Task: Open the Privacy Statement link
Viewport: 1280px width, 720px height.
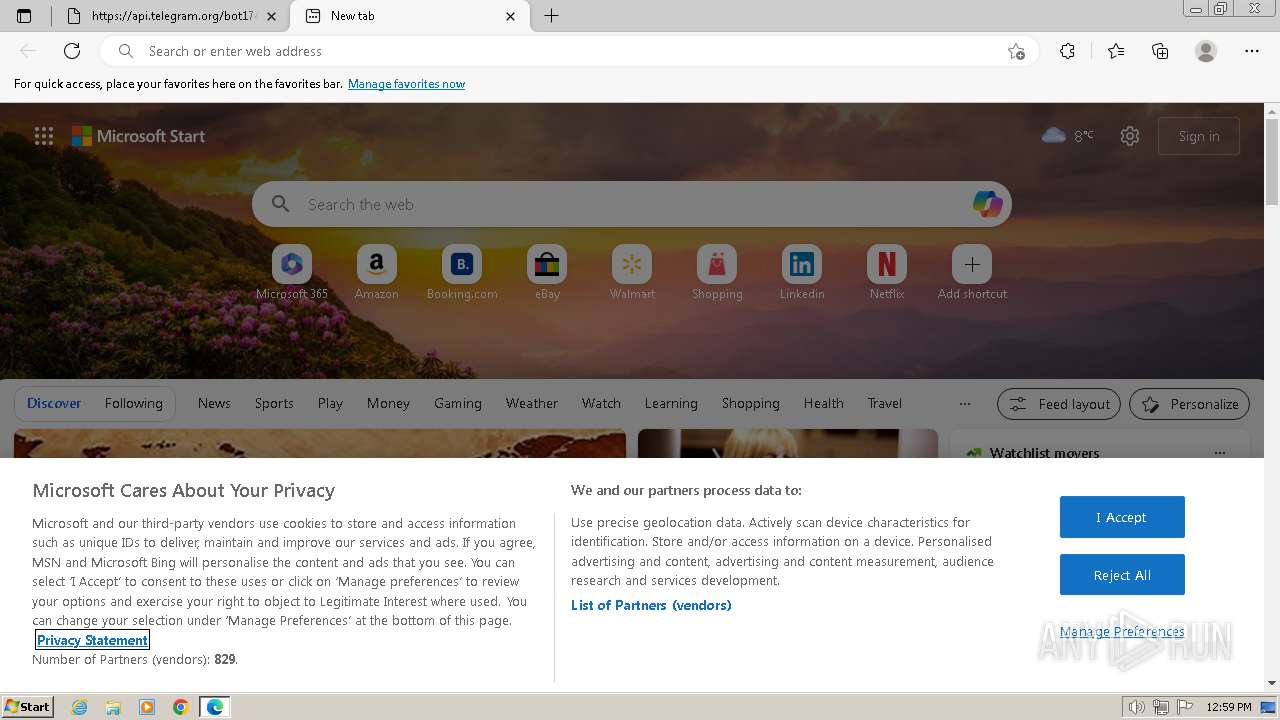Action: 92,640
